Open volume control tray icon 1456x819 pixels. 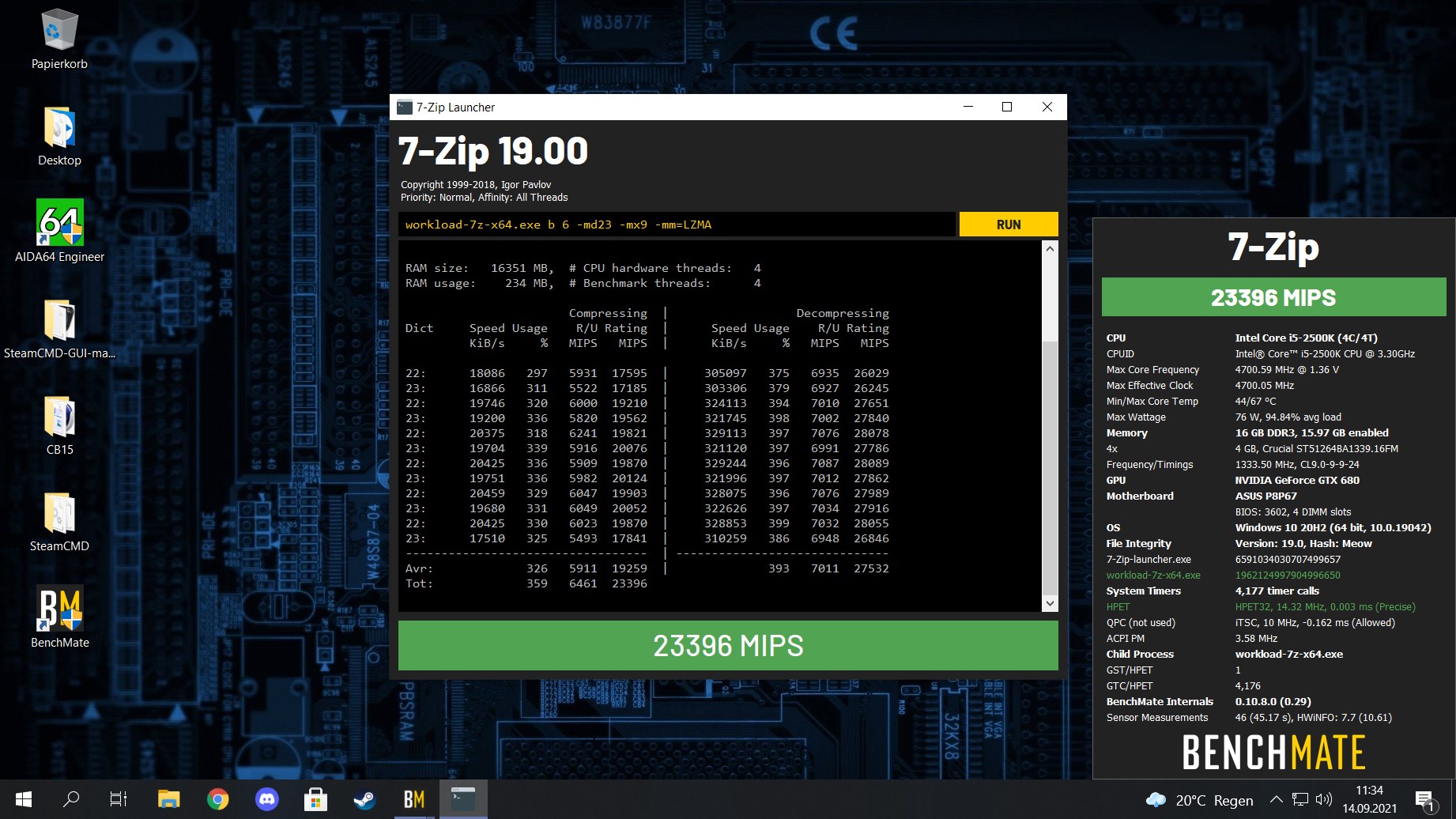point(1324,799)
